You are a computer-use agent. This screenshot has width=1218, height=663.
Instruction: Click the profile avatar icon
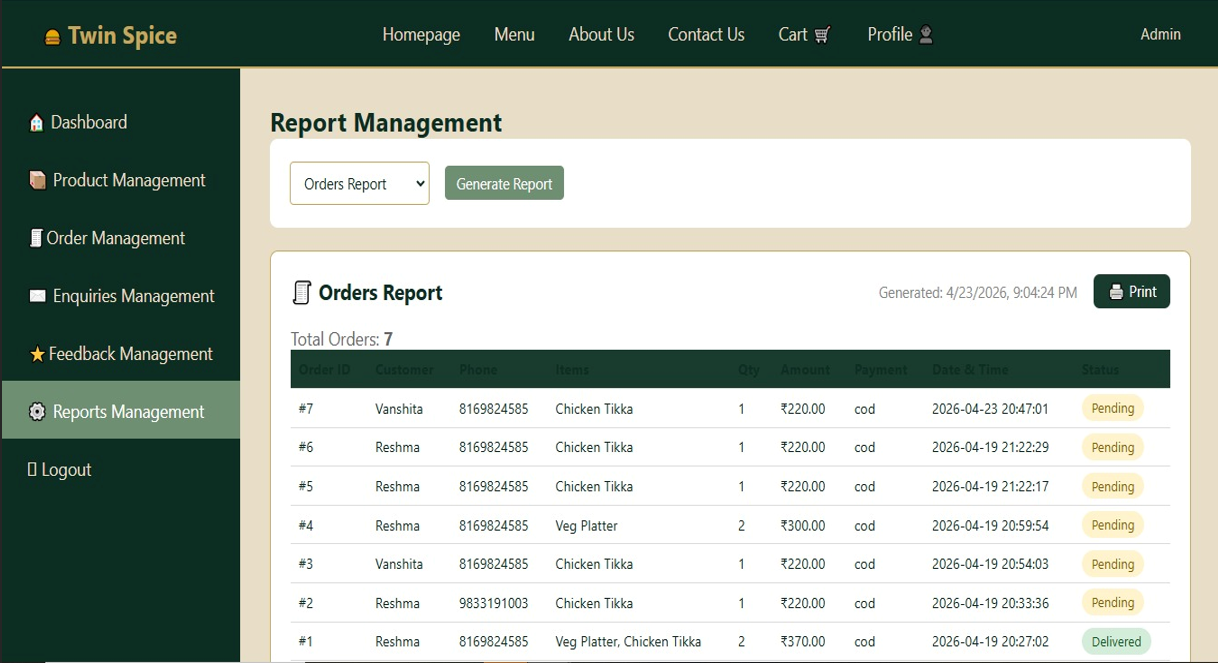pos(926,35)
